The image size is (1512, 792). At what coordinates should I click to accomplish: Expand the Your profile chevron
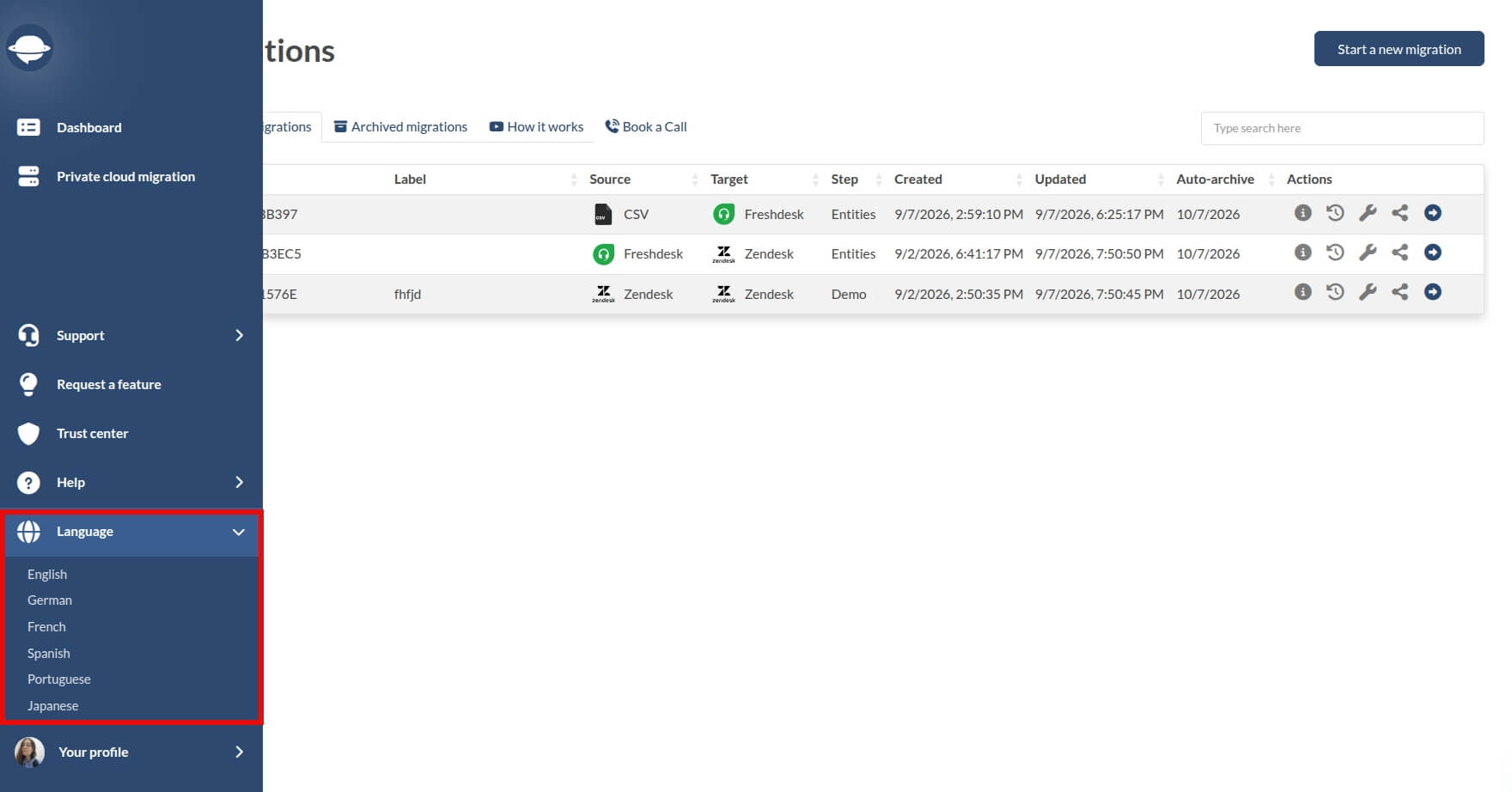pyautogui.click(x=240, y=752)
